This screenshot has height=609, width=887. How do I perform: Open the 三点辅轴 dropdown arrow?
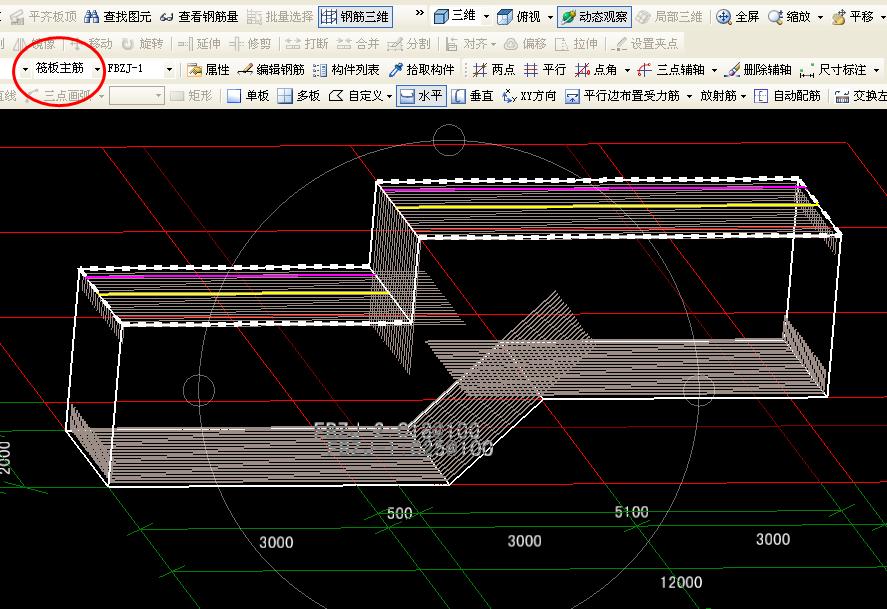pos(714,70)
